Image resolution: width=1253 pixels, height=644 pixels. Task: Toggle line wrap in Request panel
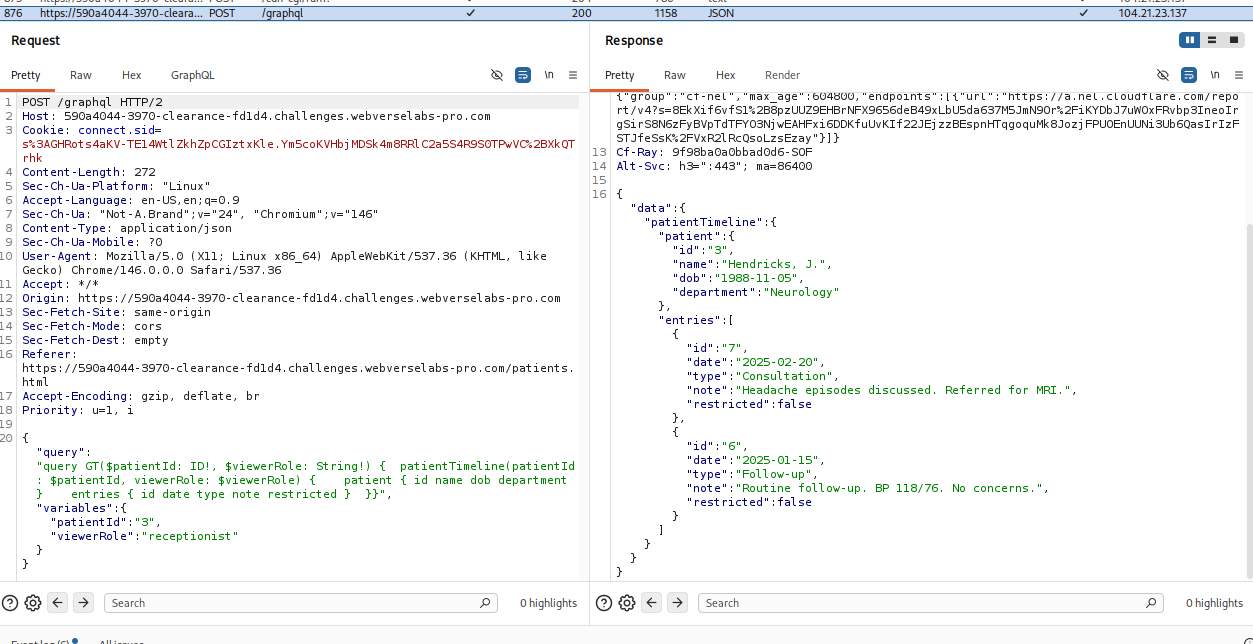523,75
